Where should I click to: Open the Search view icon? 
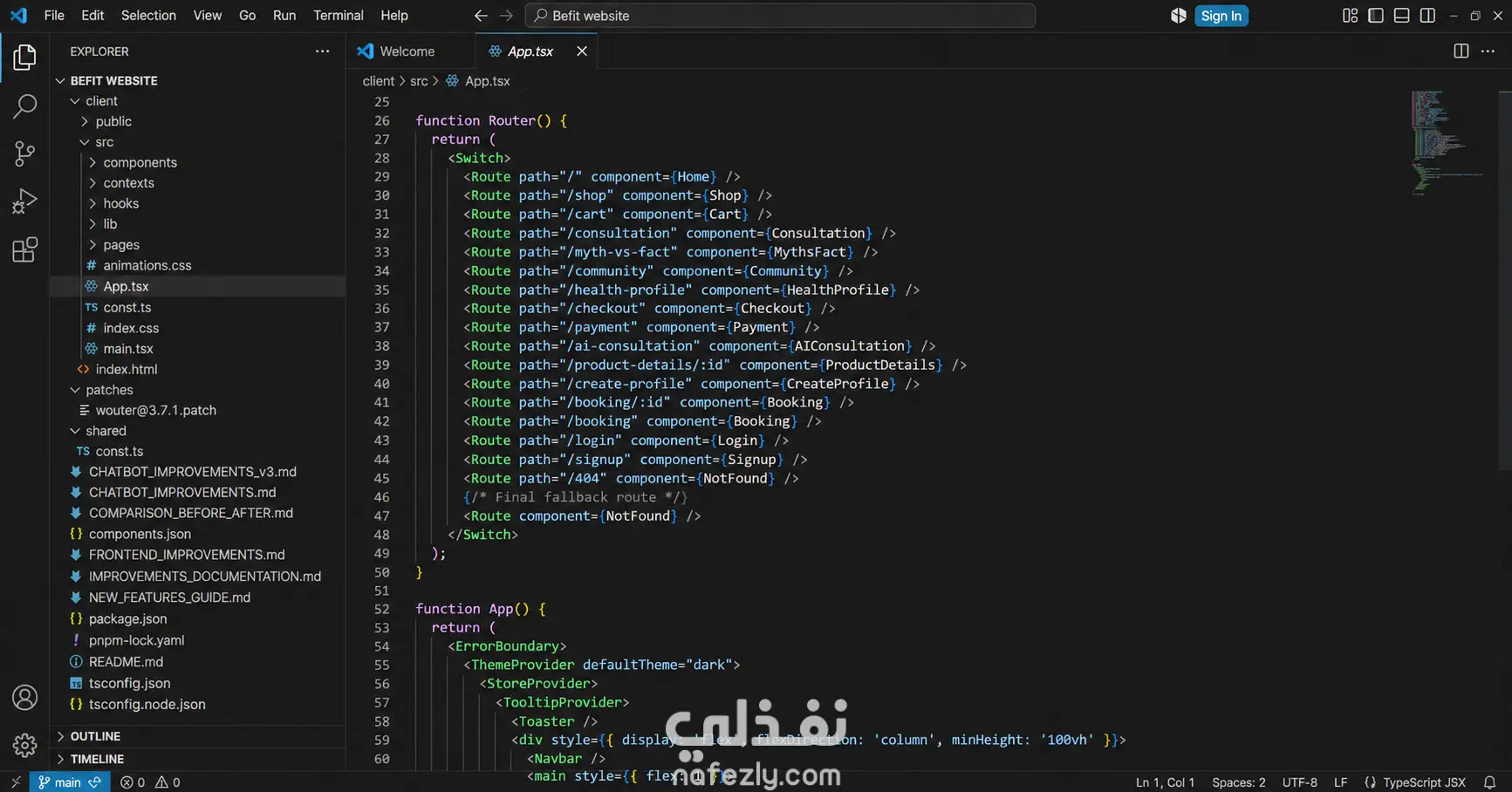[x=24, y=106]
